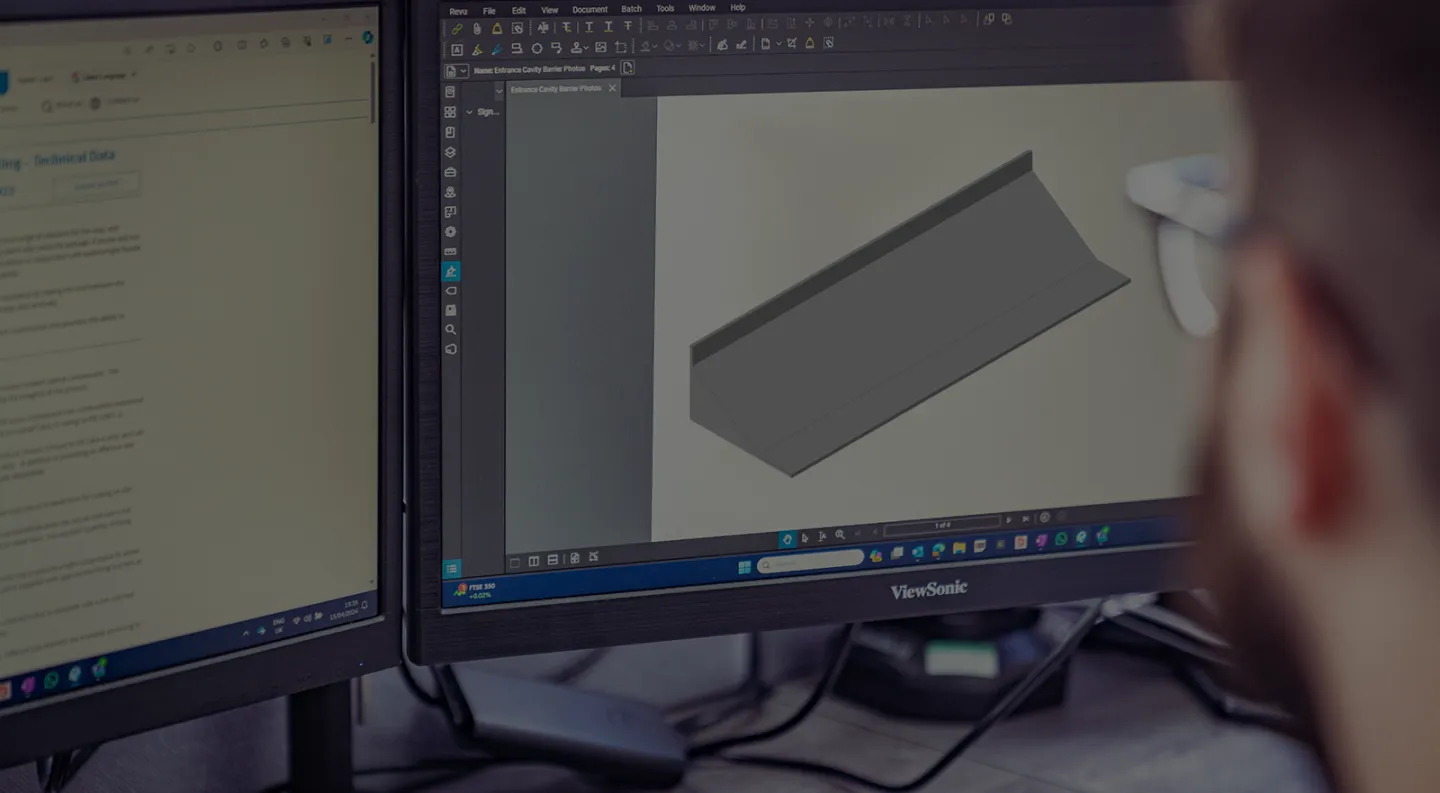
Task: Click the Image markup tool icon
Action: pyautogui.click(x=600, y=47)
